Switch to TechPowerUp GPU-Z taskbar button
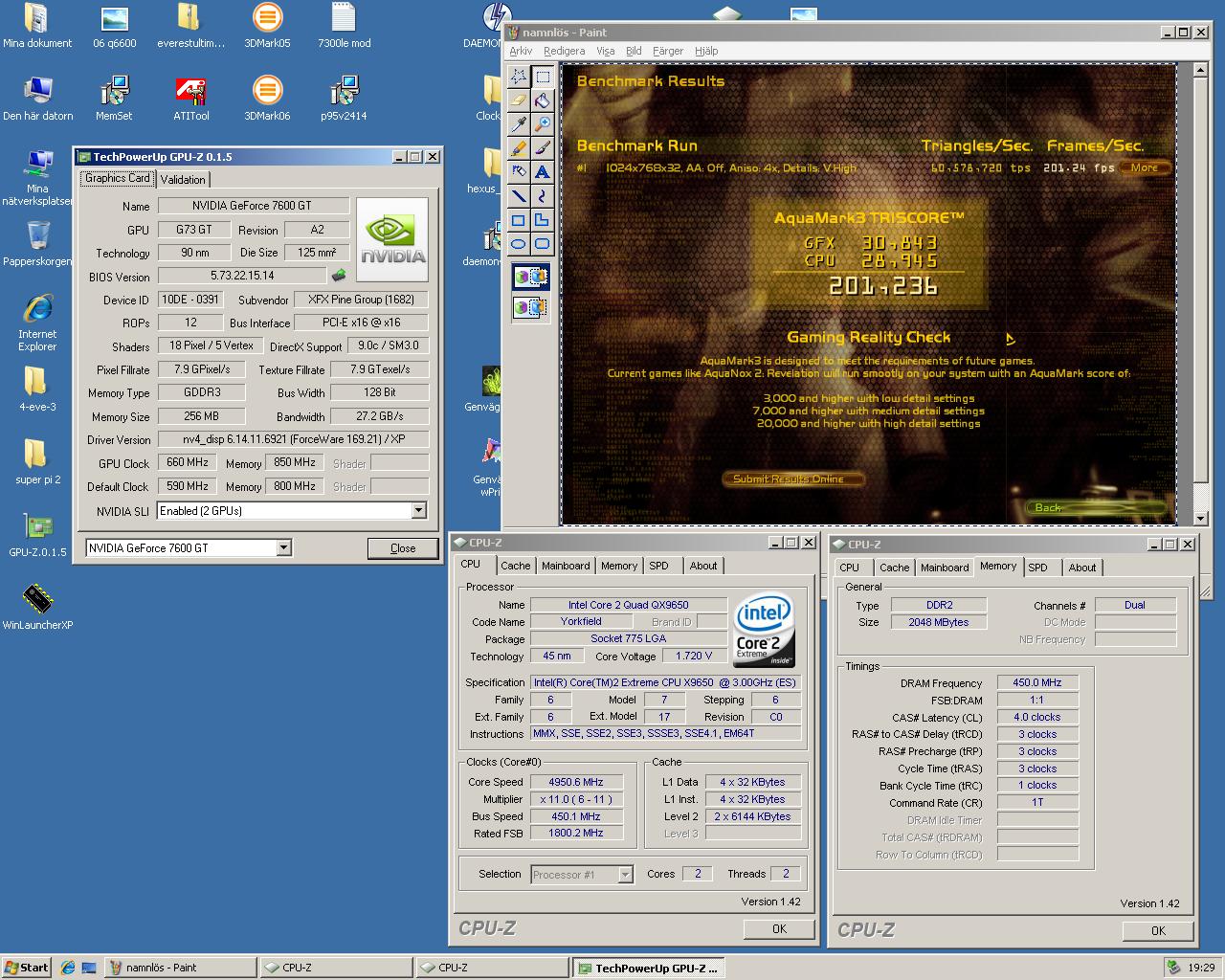1225x980 pixels. 648,968
